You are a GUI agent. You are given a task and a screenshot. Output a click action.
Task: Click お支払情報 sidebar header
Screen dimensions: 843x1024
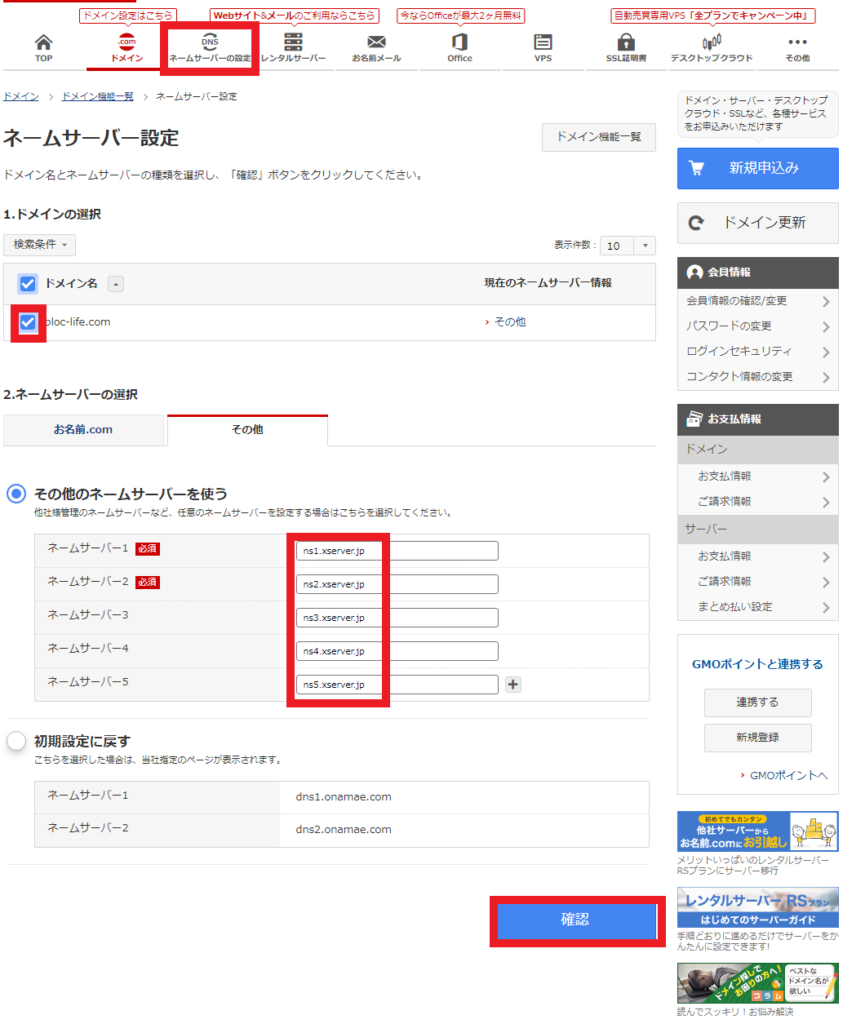[x=757, y=419]
